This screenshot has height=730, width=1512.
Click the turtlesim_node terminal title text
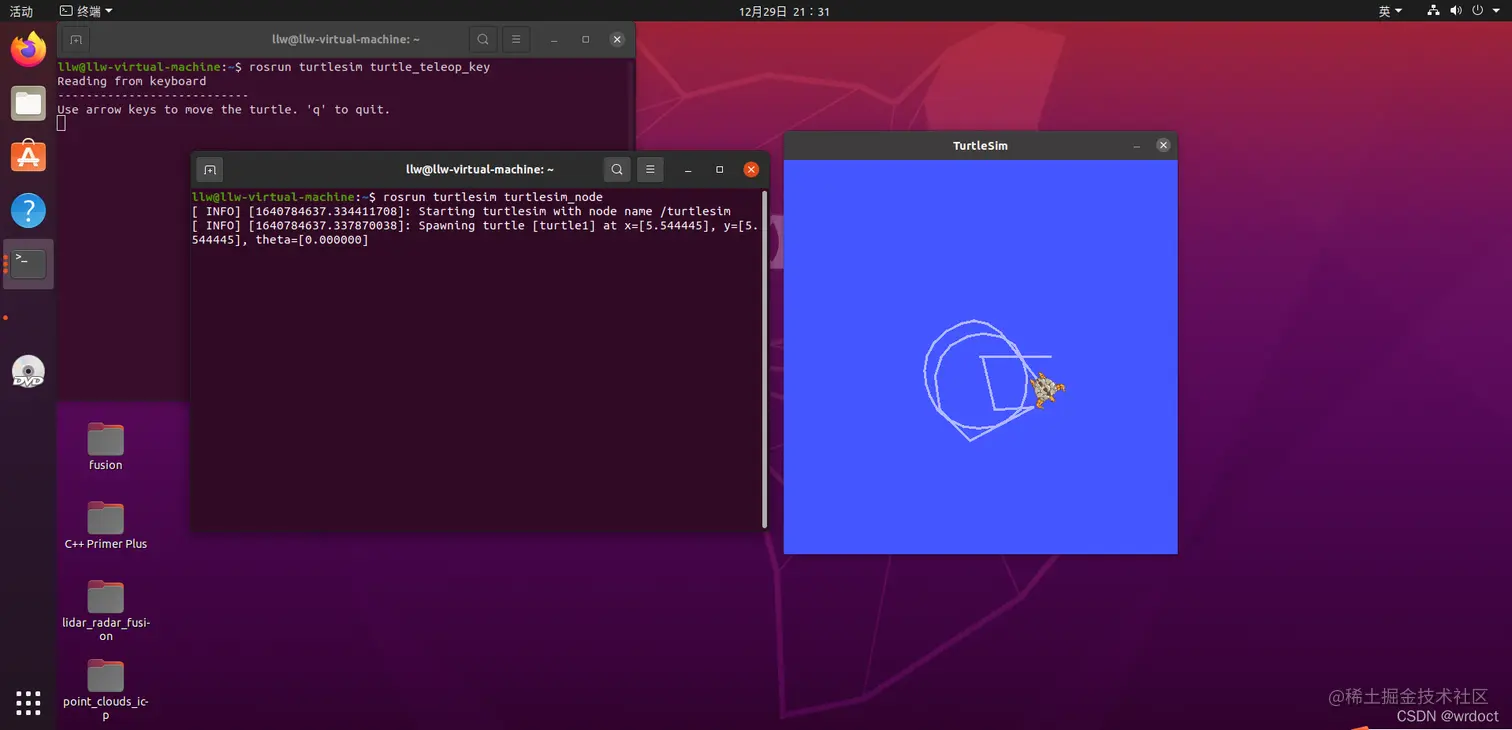[x=480, y=170]
